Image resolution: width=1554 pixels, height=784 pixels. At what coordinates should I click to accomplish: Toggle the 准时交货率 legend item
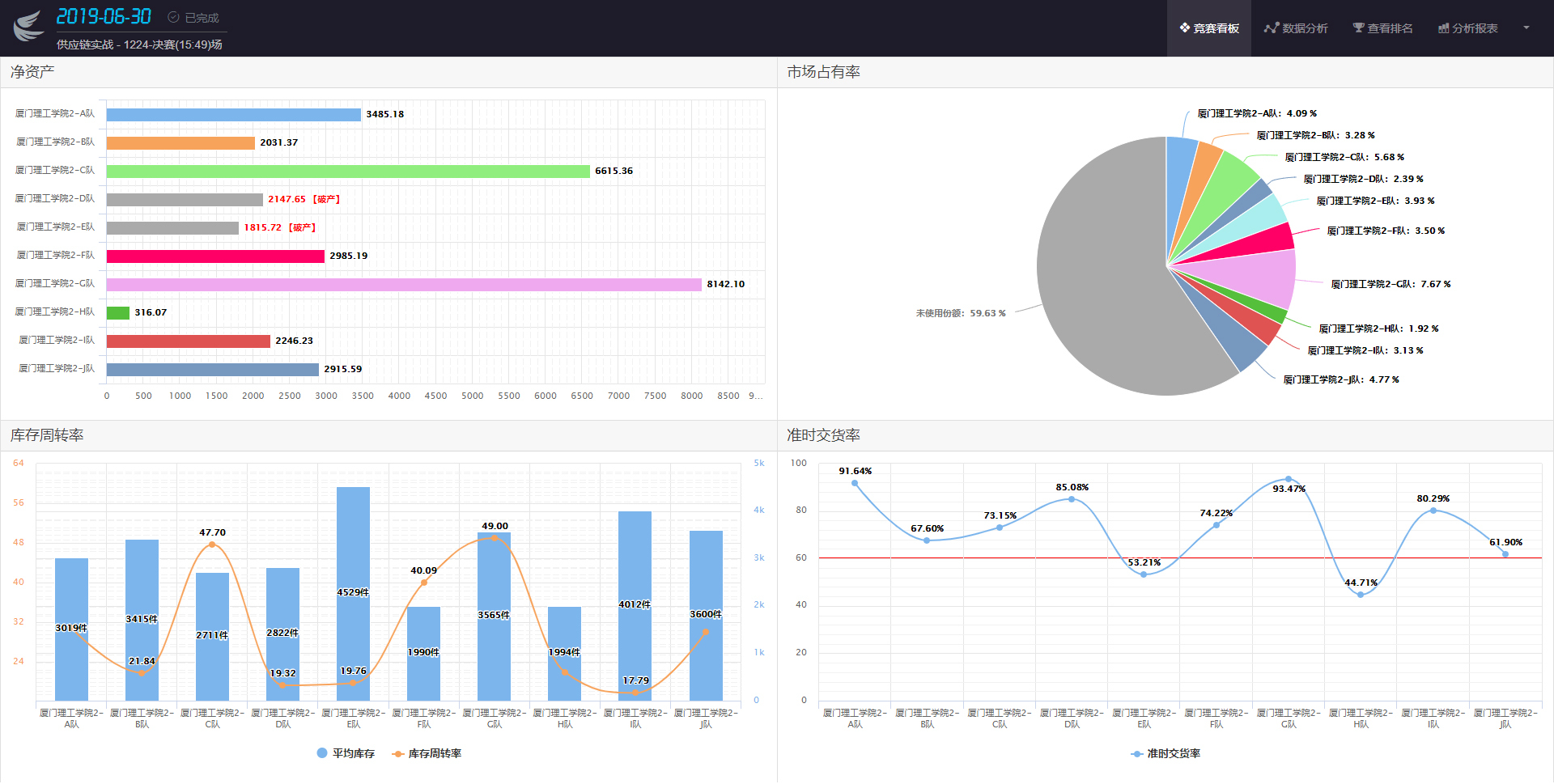[x=1165, y=753]
